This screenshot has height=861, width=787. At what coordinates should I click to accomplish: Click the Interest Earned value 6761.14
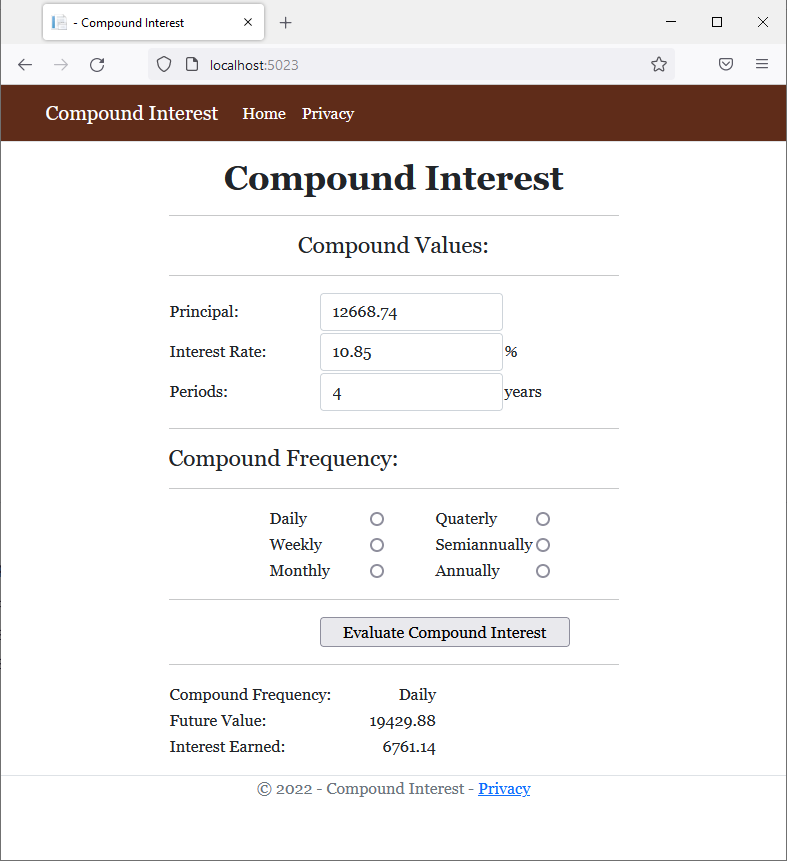coord(409,747)
